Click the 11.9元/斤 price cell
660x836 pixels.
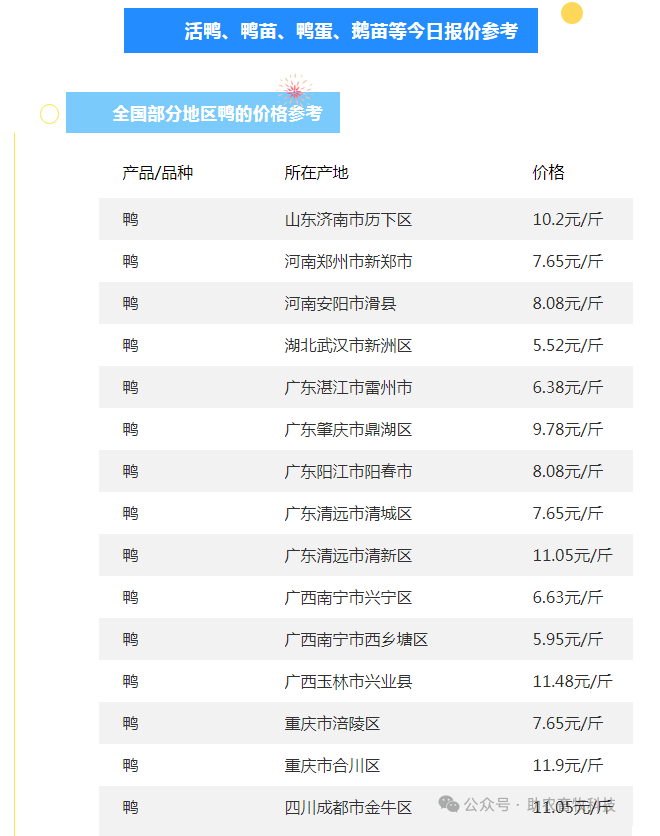pos(567,765)
